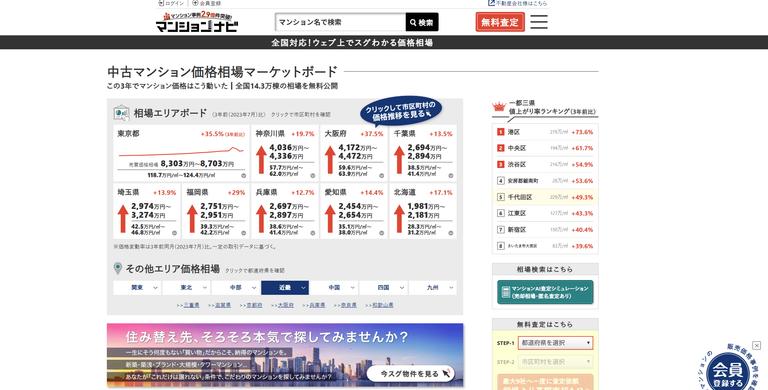Open the 会員登録 link at top
The image size is (768, 390).
(207, 3)
